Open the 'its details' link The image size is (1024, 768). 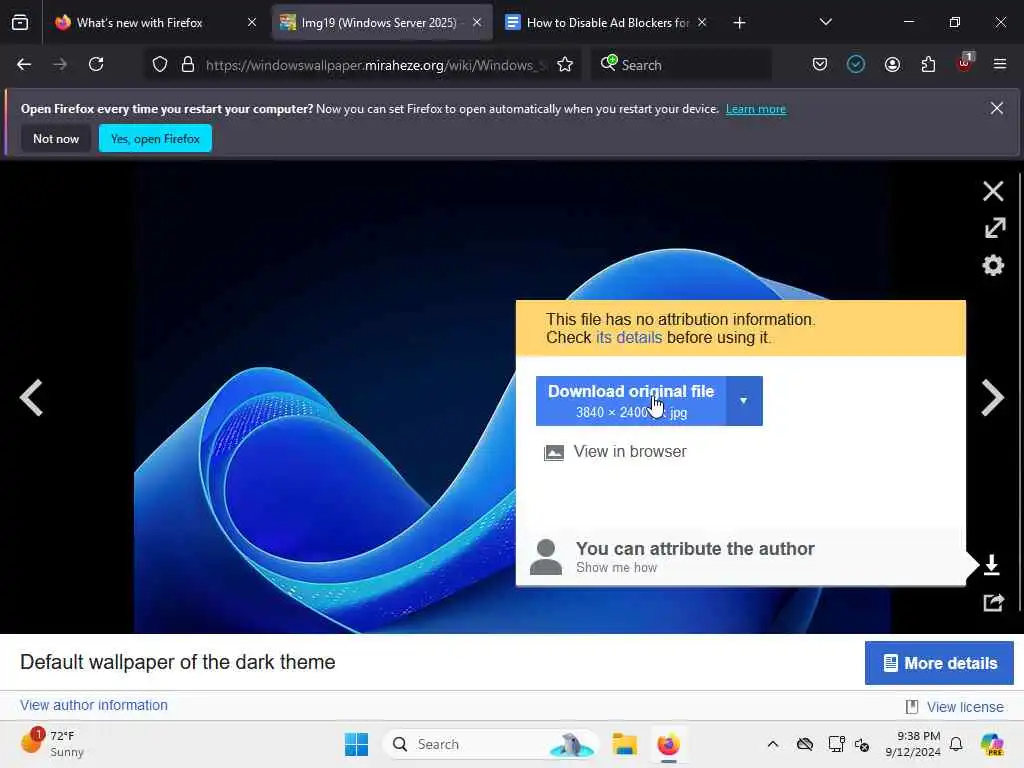[628, 338]
